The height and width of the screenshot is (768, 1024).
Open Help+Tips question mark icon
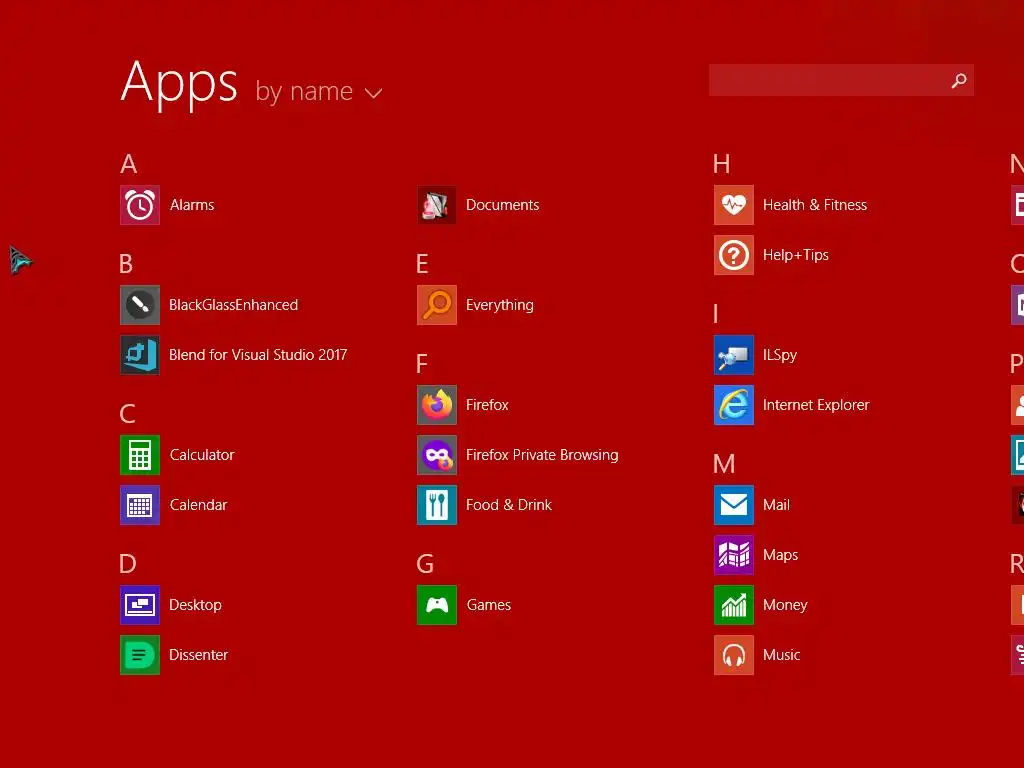734,255
